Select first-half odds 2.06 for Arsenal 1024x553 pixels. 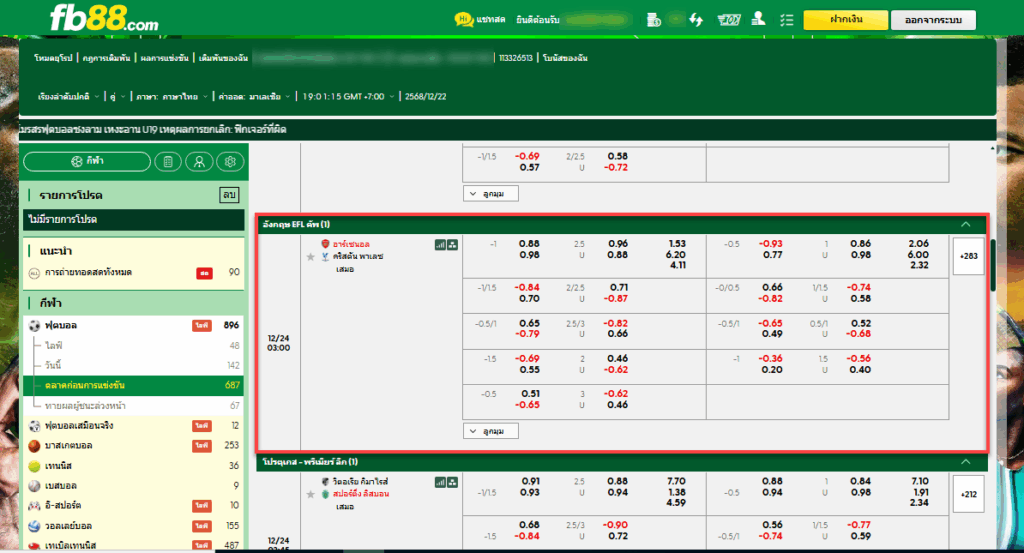click(918, 244)
